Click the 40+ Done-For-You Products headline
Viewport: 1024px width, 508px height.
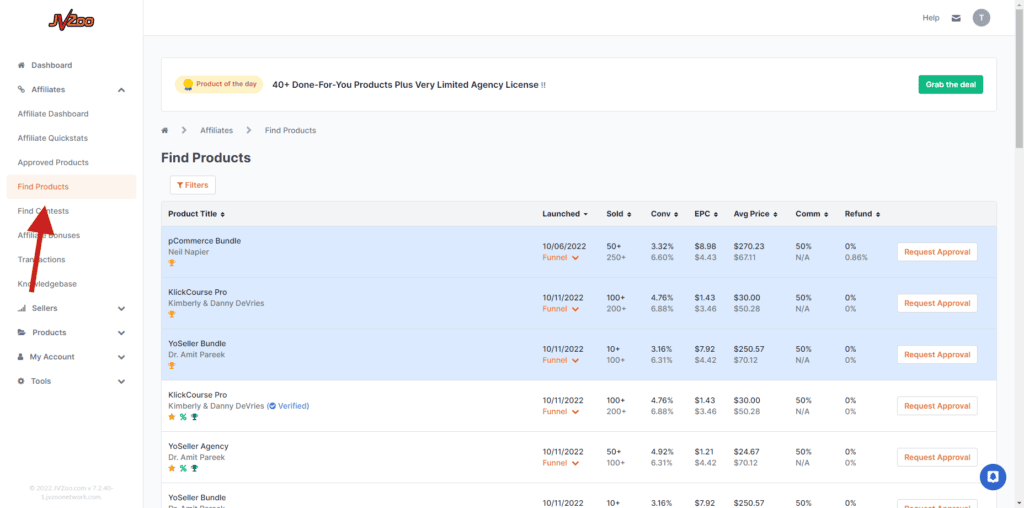[x=409, y=85]
